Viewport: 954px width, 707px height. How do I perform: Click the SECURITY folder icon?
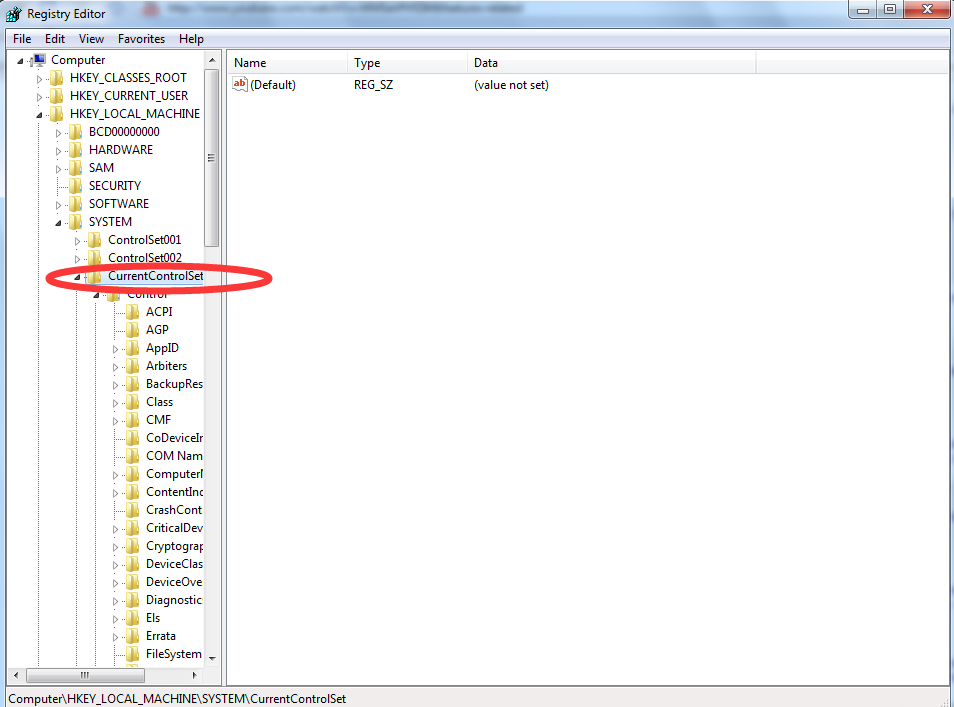click(x=75, y=186)
